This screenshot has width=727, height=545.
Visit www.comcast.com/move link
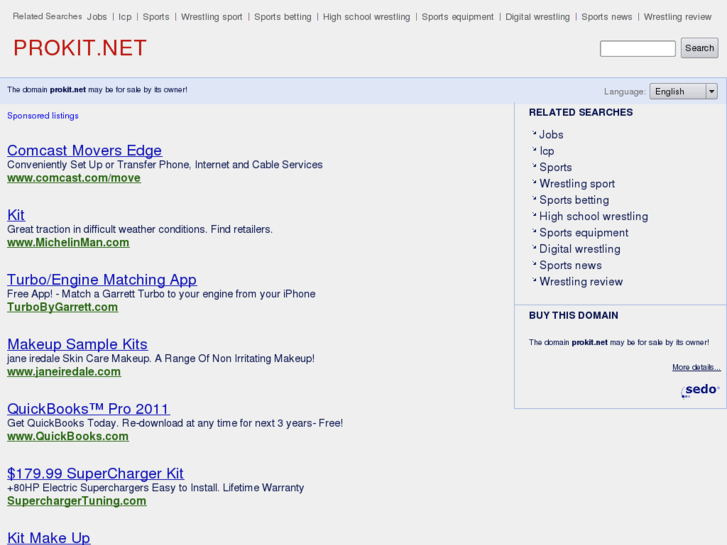pos(74,178)
